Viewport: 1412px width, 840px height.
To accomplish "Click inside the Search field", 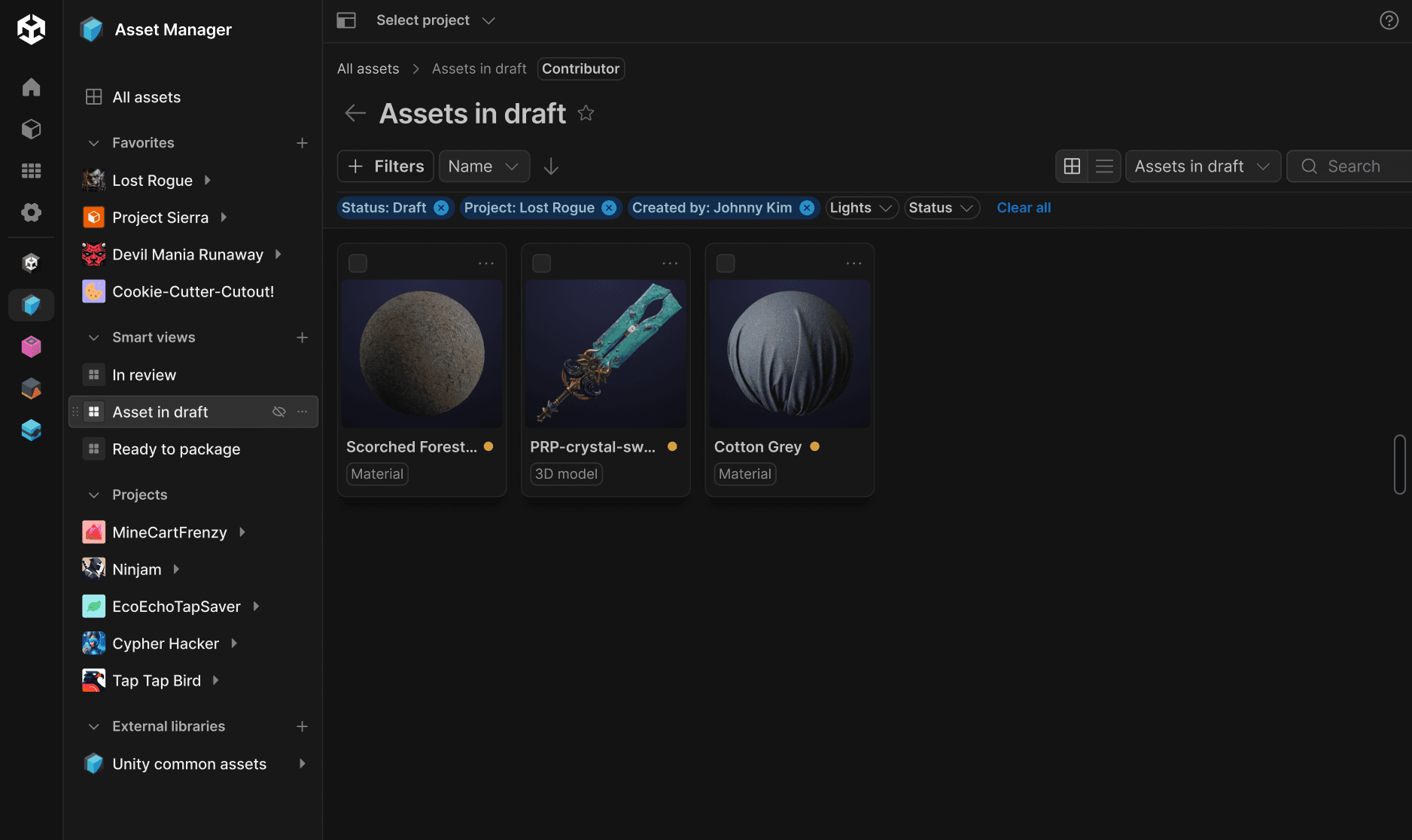I will 1355,166.
